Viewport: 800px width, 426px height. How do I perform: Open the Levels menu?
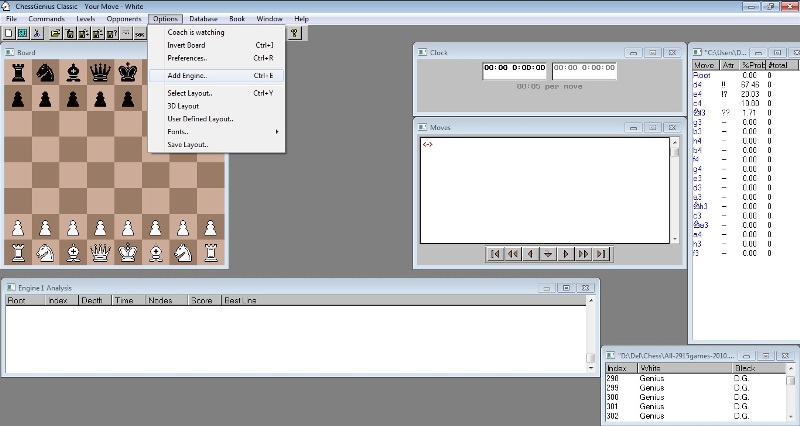coord(86,19)
